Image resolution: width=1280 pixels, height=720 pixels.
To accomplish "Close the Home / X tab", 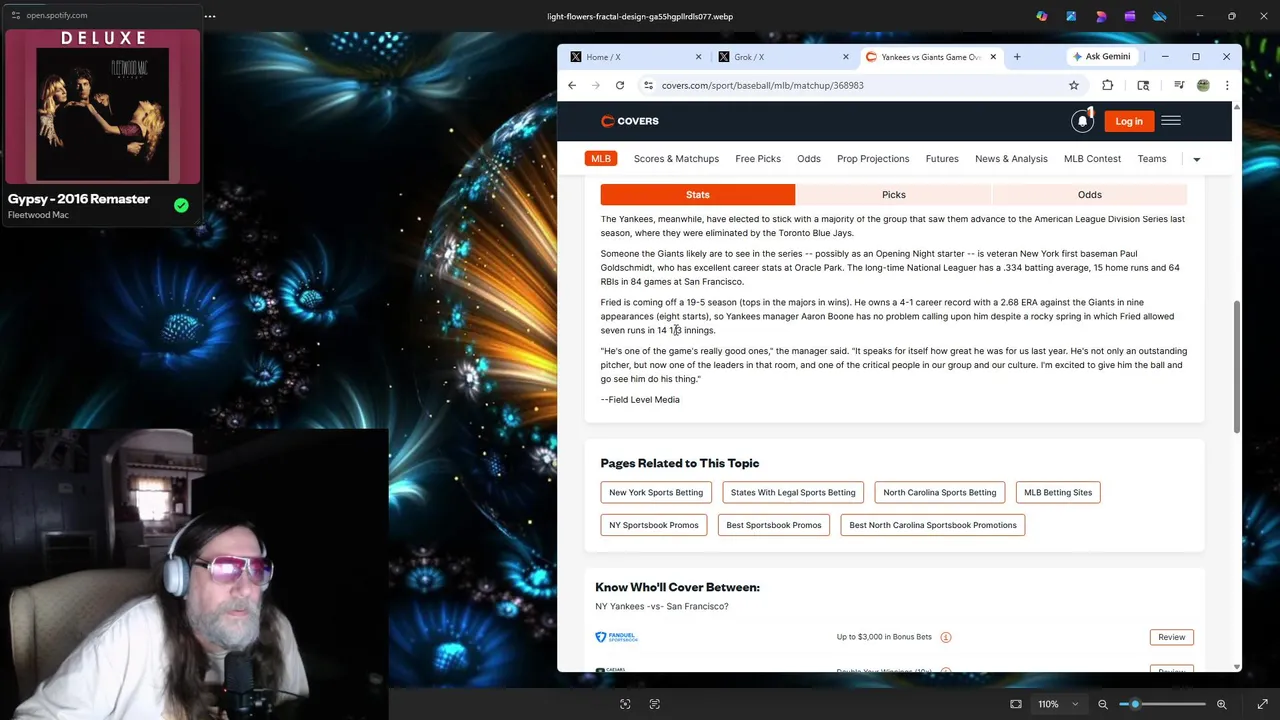I will tap(698, 57).
